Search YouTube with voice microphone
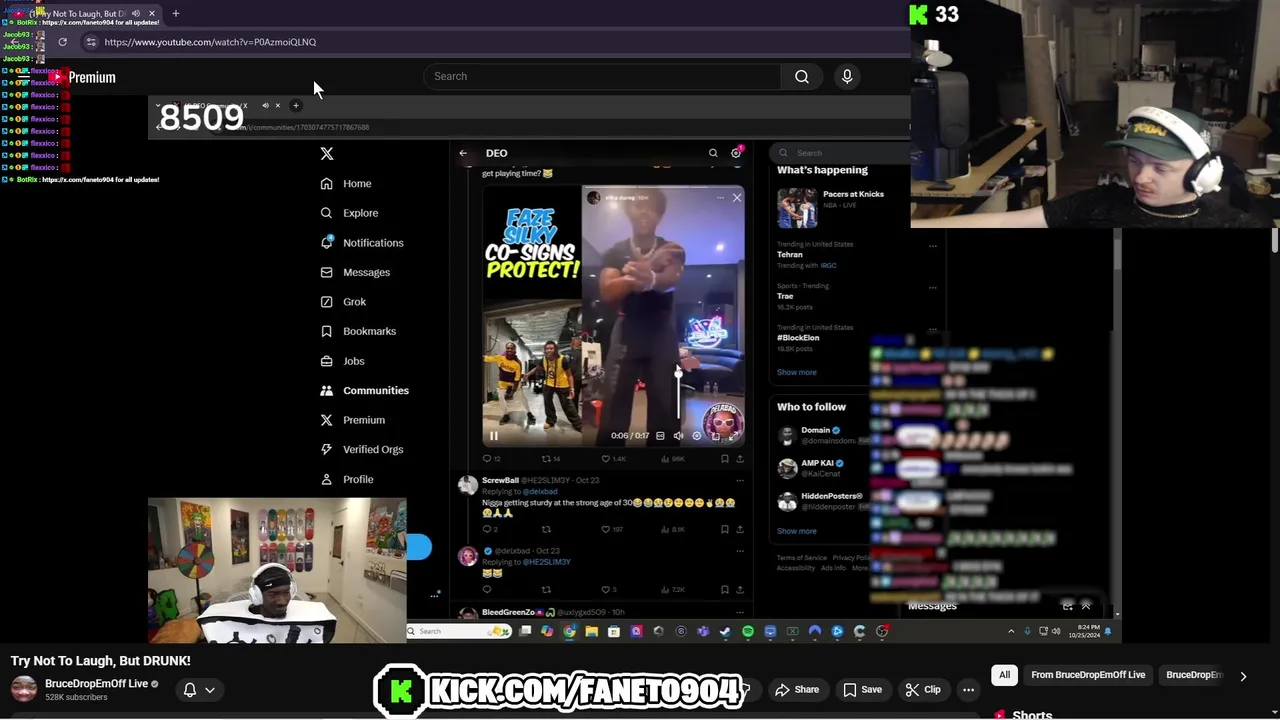 tap(847, 77)
